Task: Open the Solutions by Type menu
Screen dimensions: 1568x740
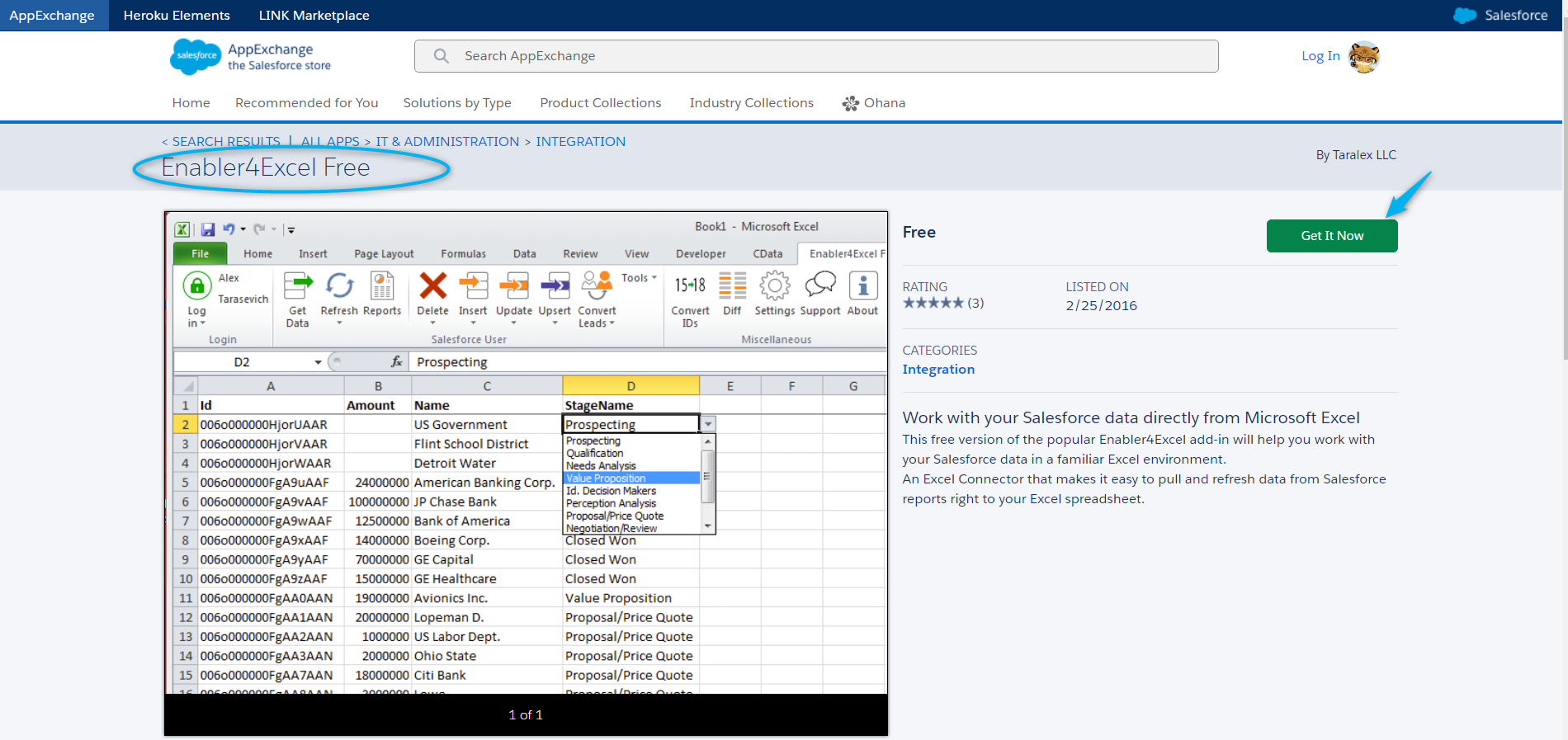Action: (x=457, y=103)
